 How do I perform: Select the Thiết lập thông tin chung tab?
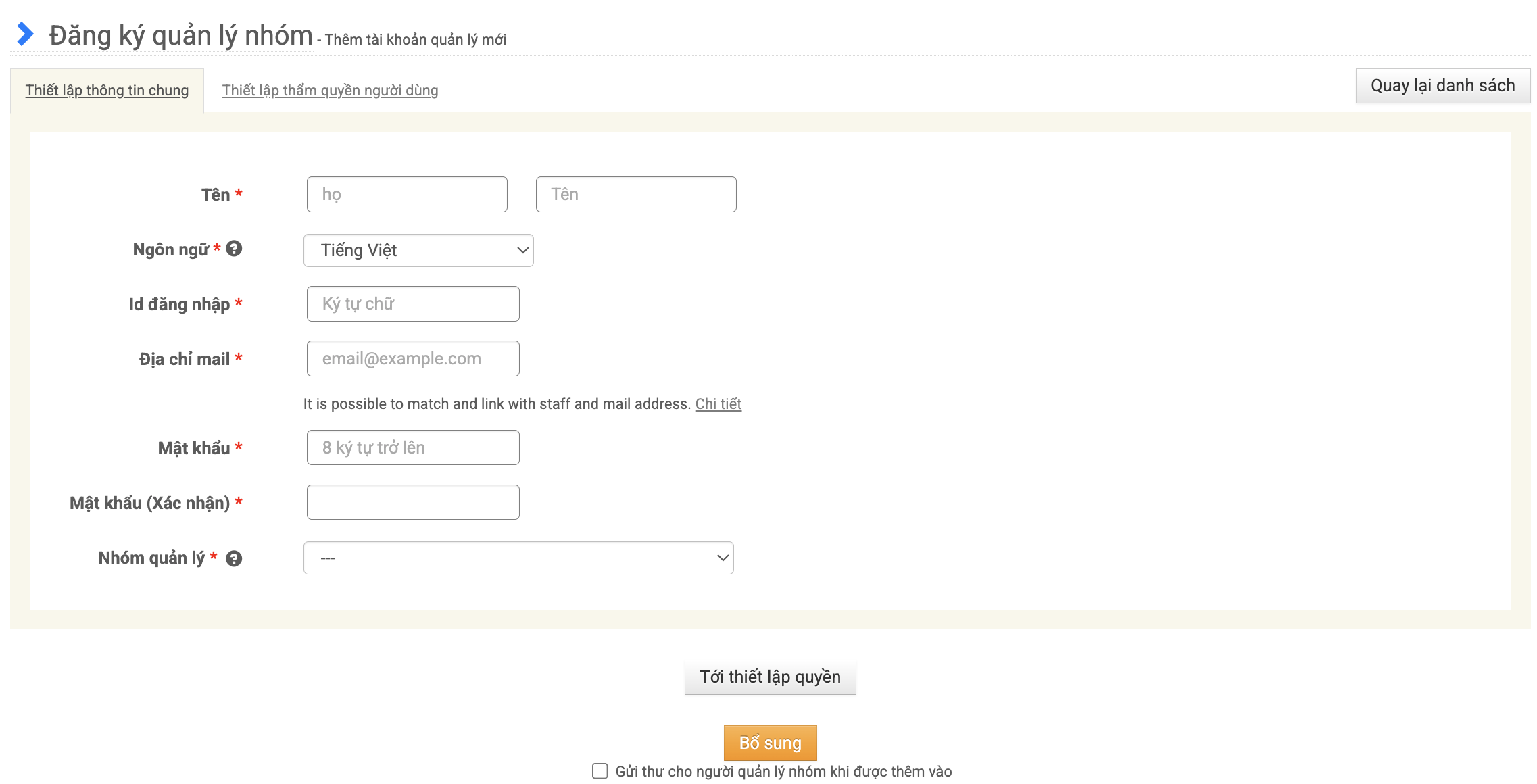point(107,90)
